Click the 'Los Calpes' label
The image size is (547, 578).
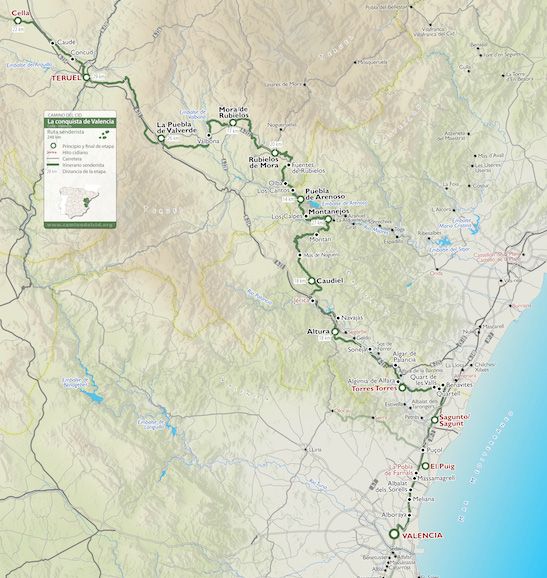pyautogui.click(x=287, y=217)
